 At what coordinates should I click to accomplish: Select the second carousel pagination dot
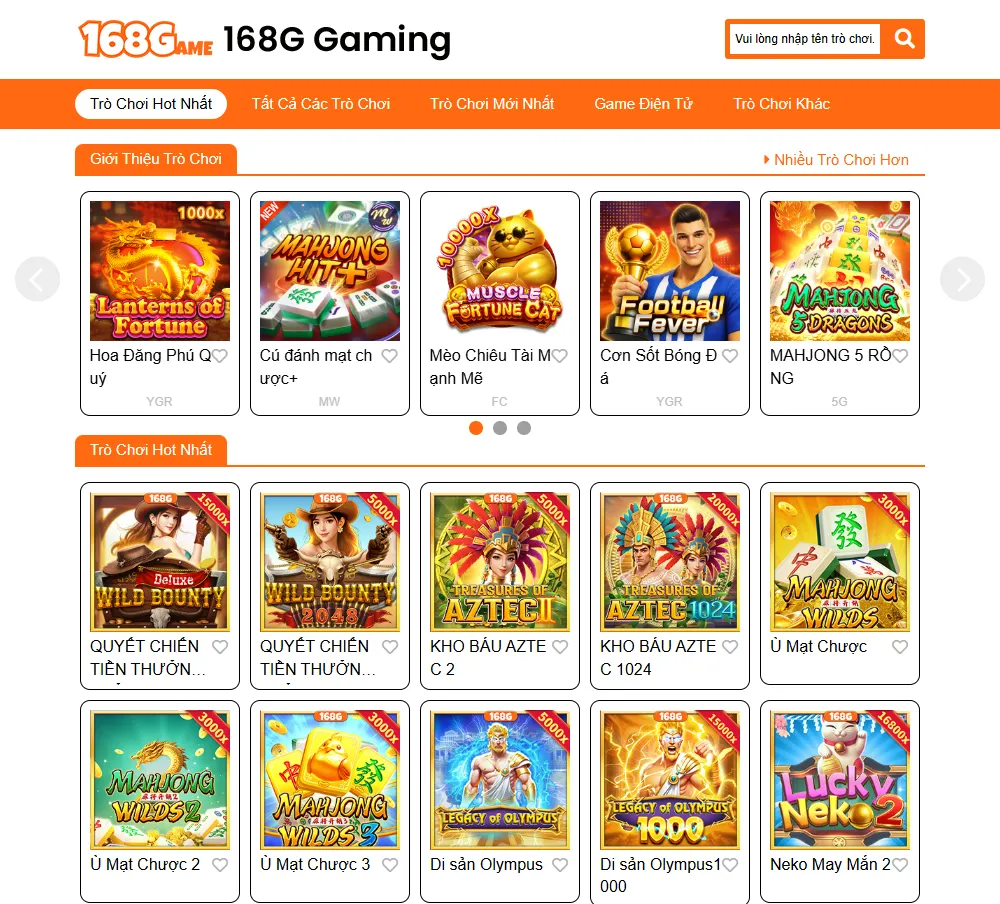click(x=500, y=428)
